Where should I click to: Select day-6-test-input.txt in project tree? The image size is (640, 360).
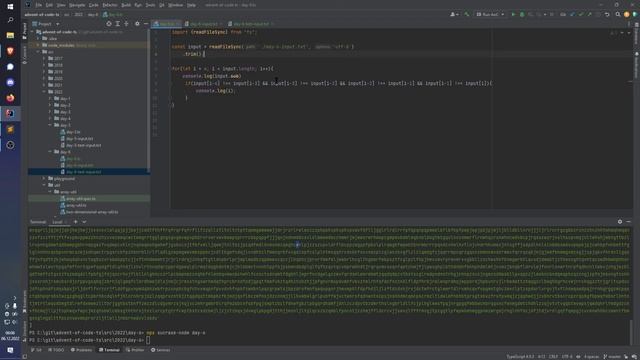(x=84, y=172)
